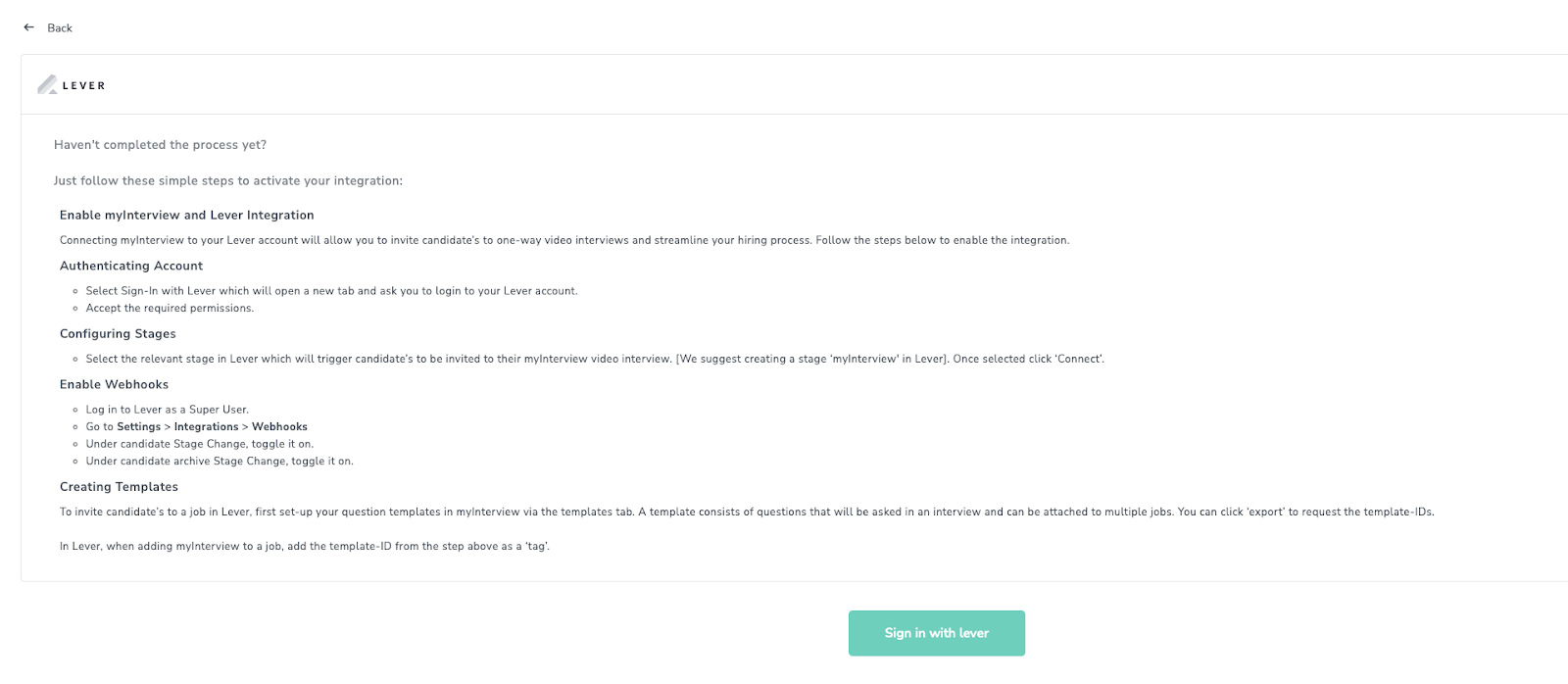Click the bold Settings text in webhook steps
The image size is (1568, 684).
point(138,427)
